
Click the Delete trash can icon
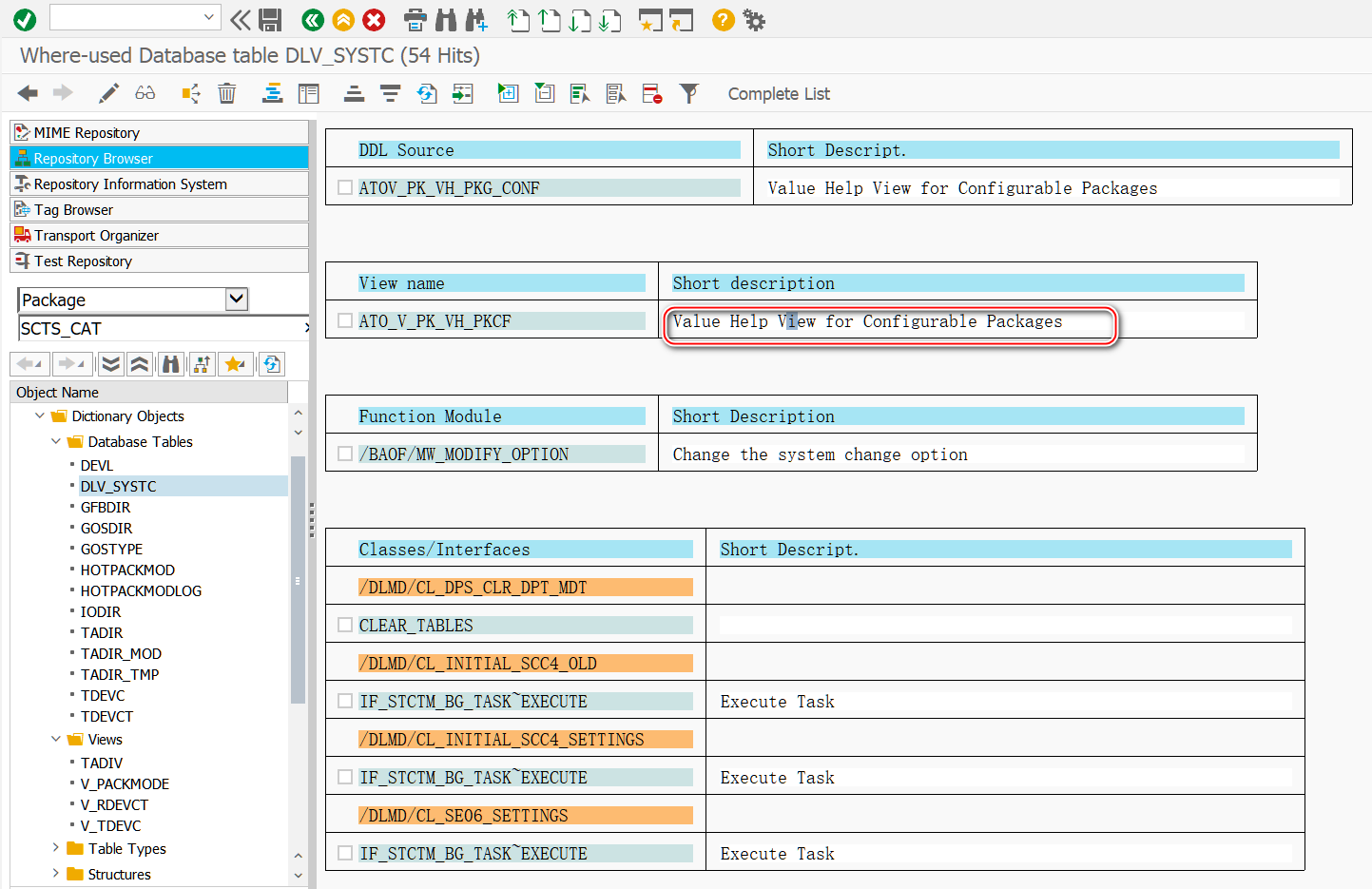click(x=227, y=93)
